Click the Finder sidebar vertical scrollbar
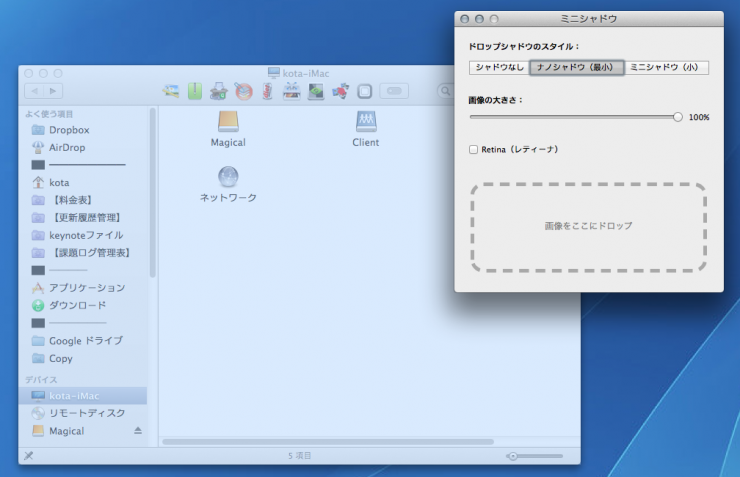The width and height of the screenshot is (740, 477). pos(152,192)
